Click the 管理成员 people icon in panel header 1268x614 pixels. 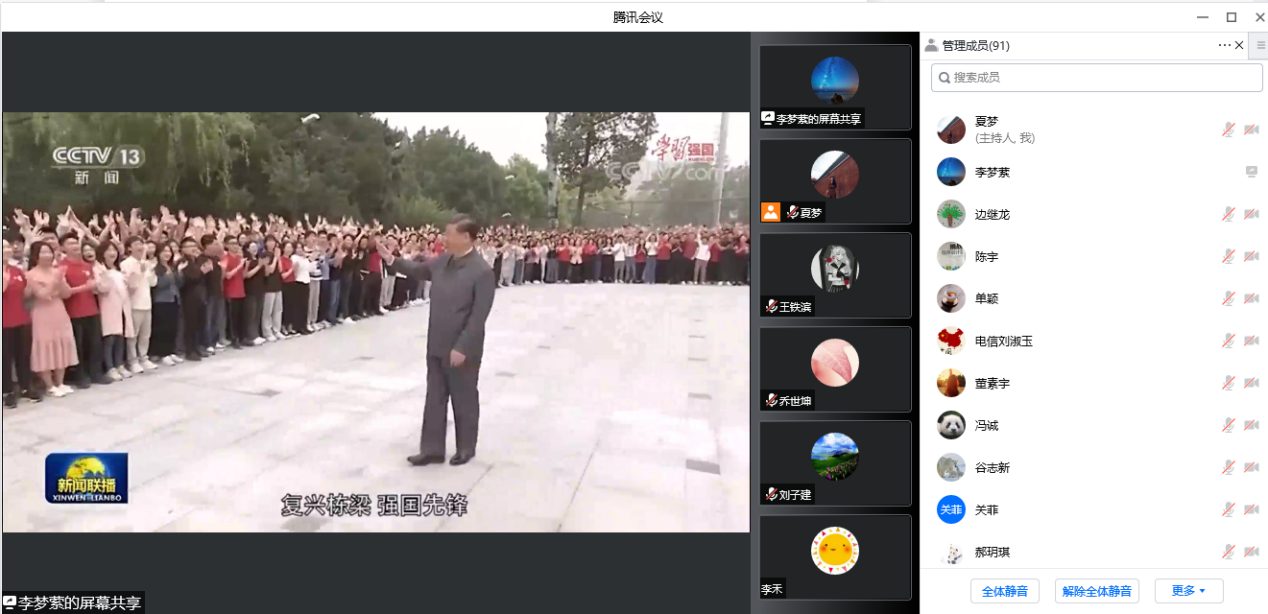coord(931,45)
